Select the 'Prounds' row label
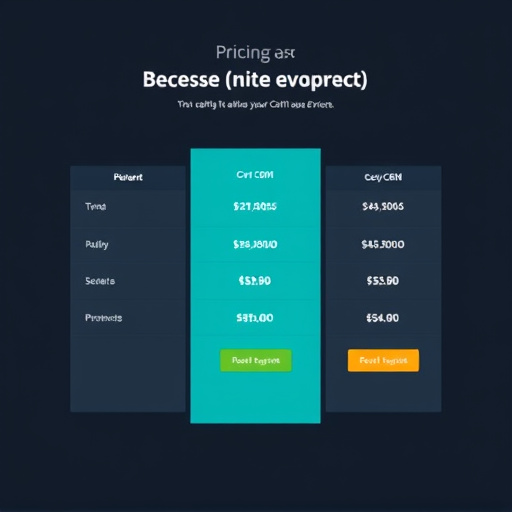 point(104,318)
